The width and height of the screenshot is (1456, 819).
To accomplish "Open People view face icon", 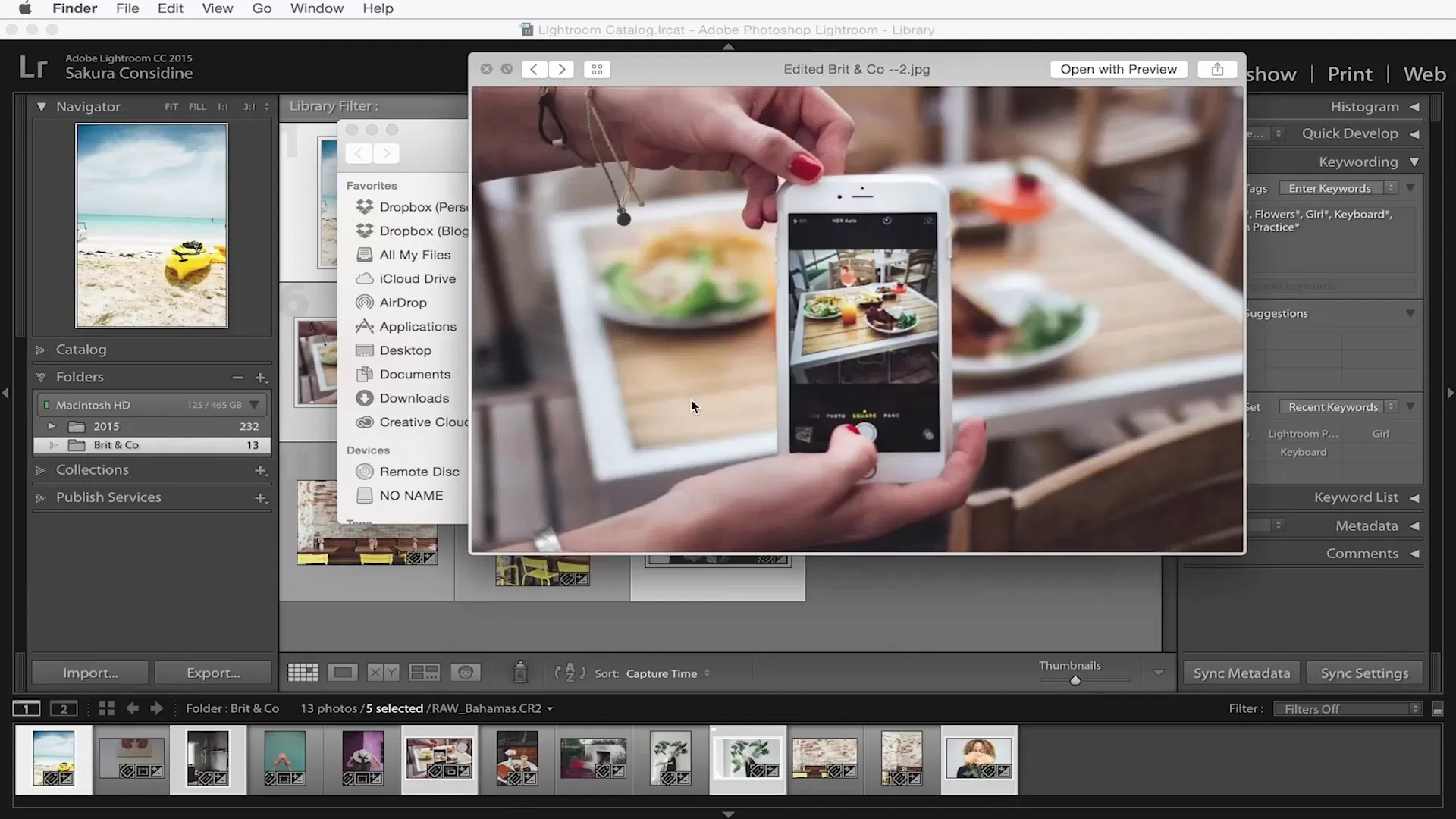I will pos(465,673).
